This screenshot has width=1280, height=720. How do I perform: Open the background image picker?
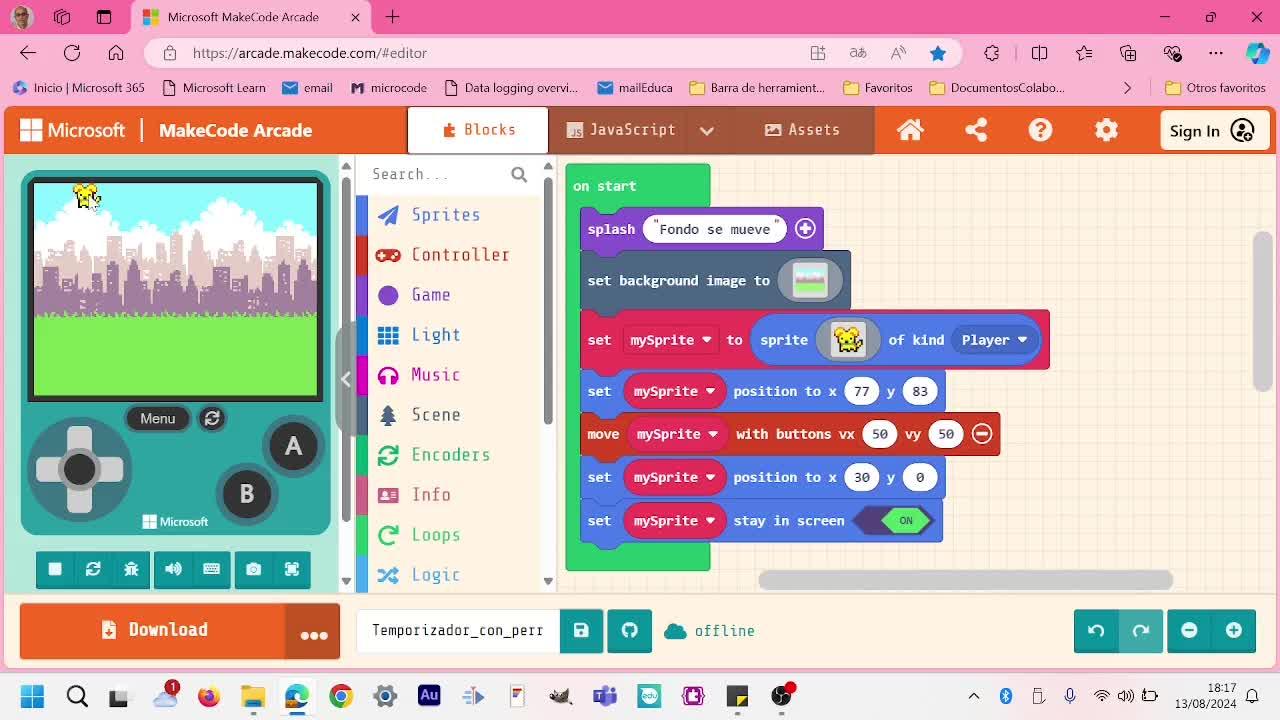pyautogui.click(x=810, y=281)
